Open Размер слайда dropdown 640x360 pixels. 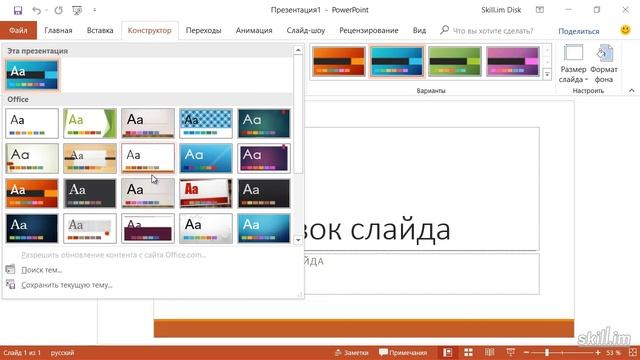click(573, 64)
